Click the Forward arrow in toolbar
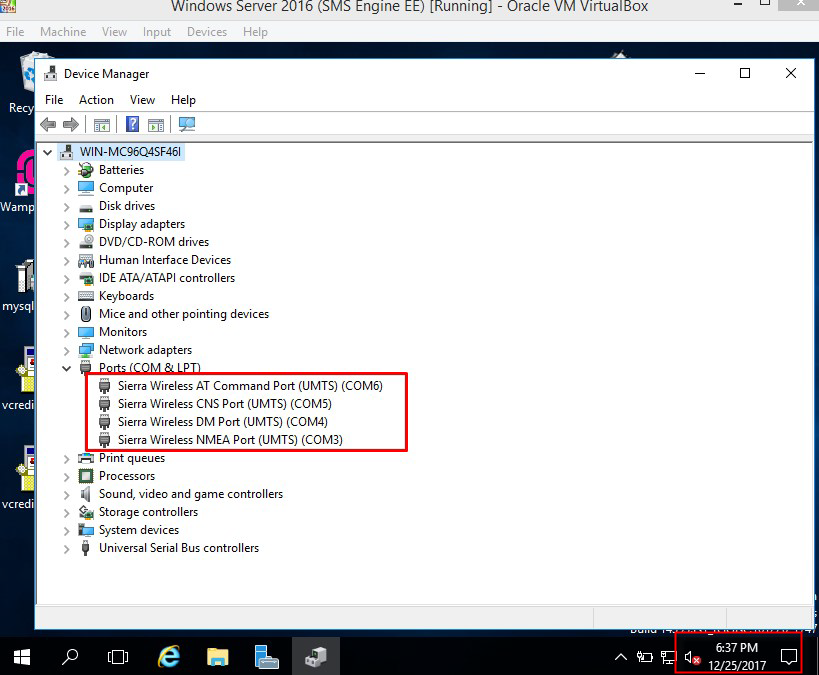Viewport: 819px width, 675px height. point(71,125)
